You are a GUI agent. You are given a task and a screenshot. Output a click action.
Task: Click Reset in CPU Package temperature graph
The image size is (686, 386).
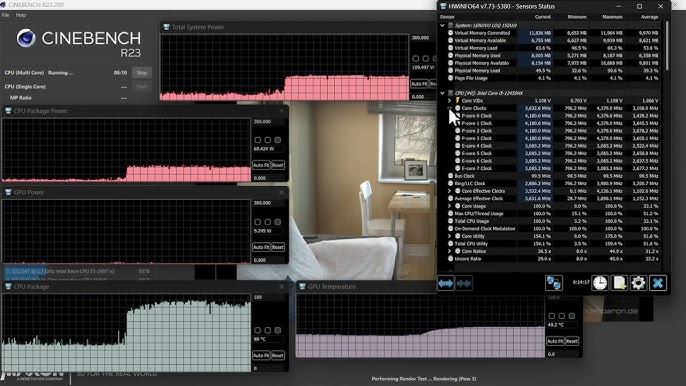[x=278, y=355]
